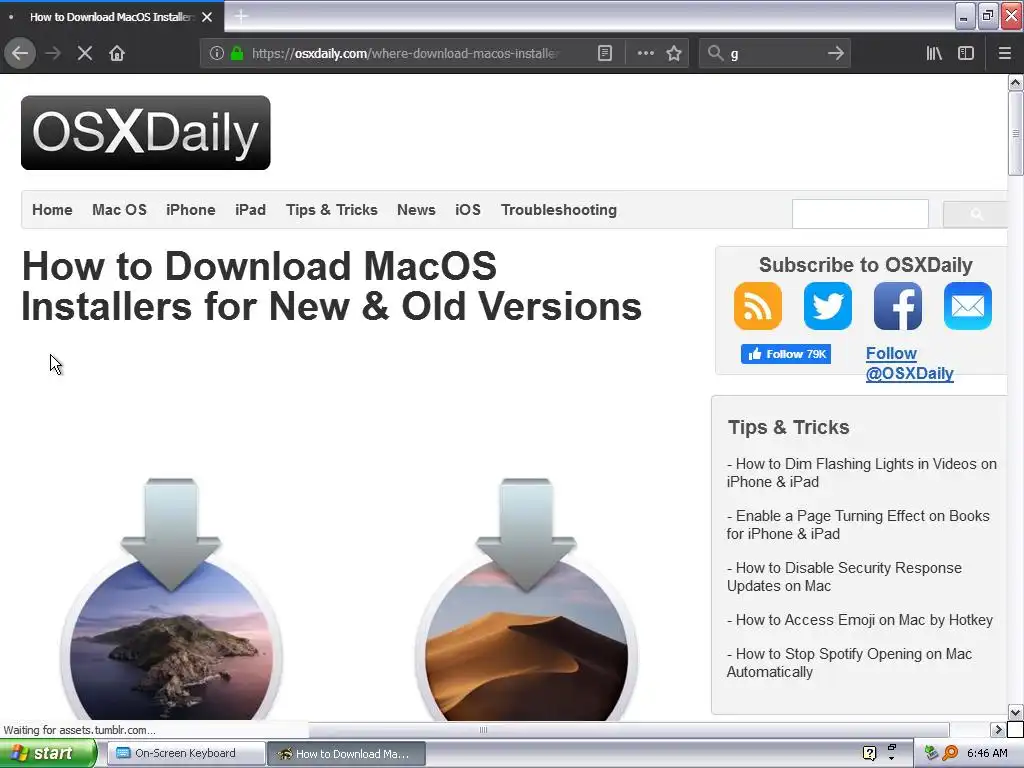Click the site search text field
Image resolution: width=1024 pixels, height=768 pixels.
(860, 214)
